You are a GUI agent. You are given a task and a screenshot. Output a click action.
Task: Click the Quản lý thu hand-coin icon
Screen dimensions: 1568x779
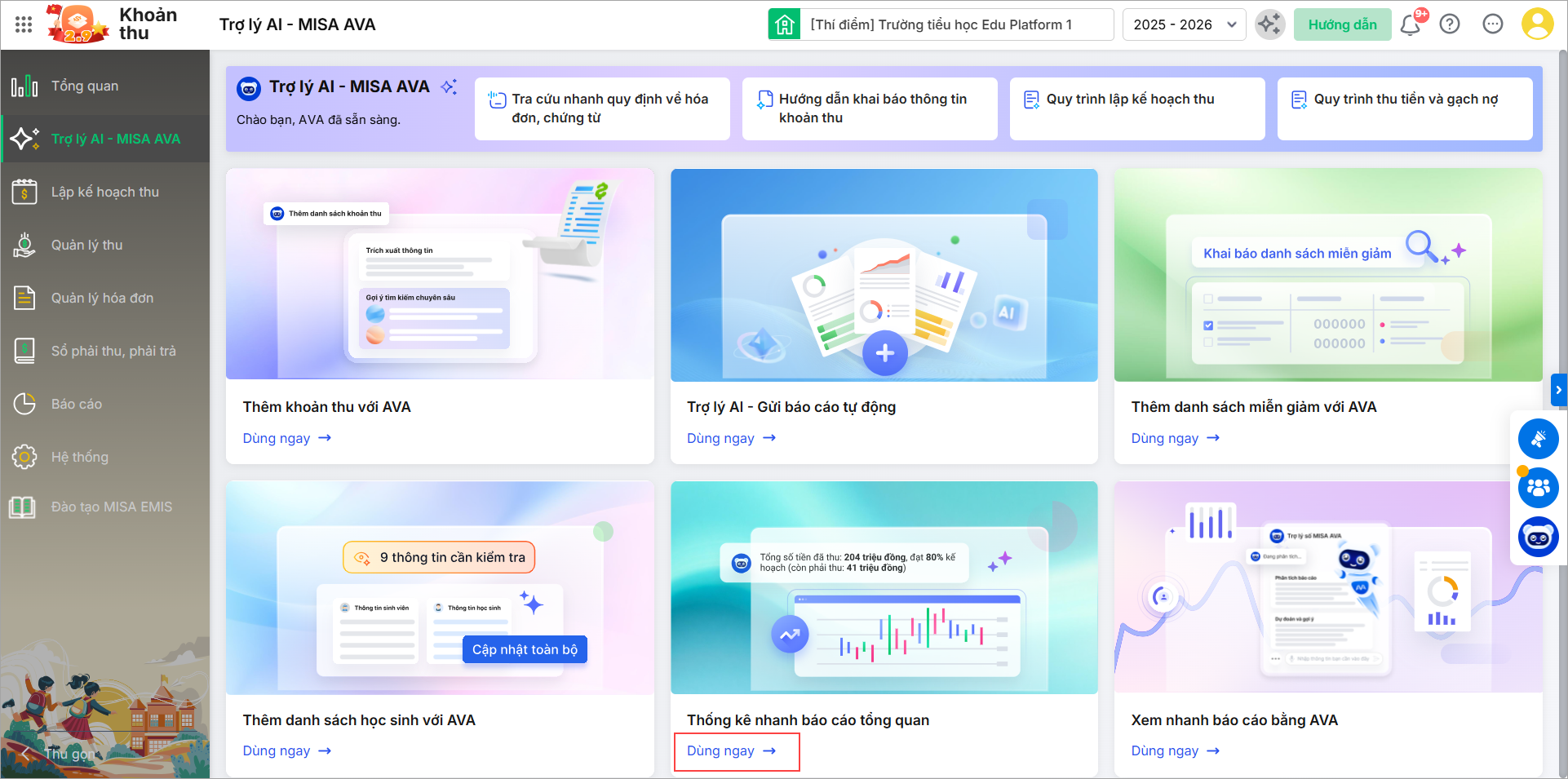(x=24, y=245)
